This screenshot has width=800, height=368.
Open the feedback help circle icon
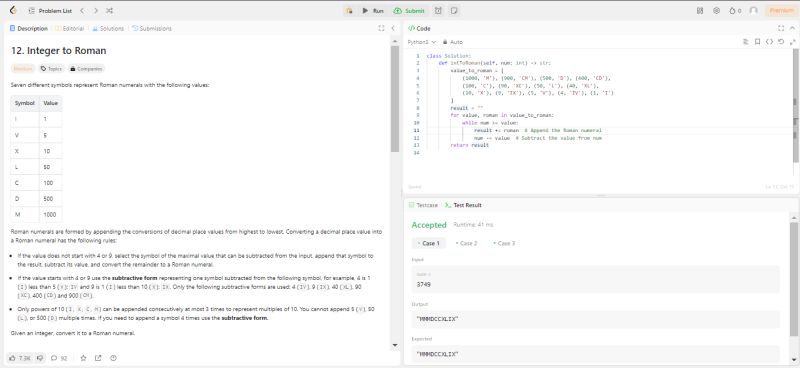click(113, 358)
